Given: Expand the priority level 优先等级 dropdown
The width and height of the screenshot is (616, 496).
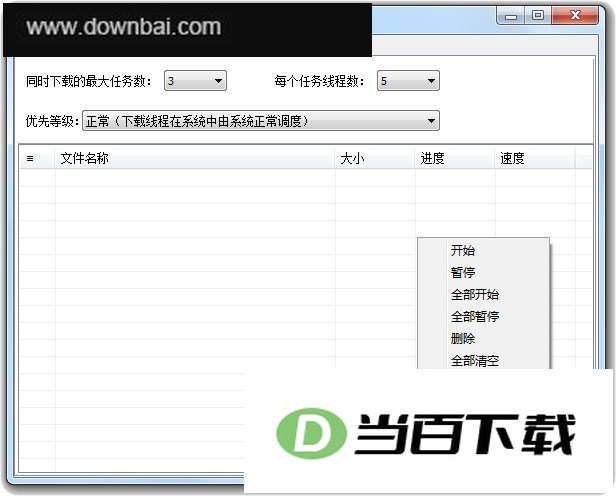Looking at the screenshot, I should point(261,121).
